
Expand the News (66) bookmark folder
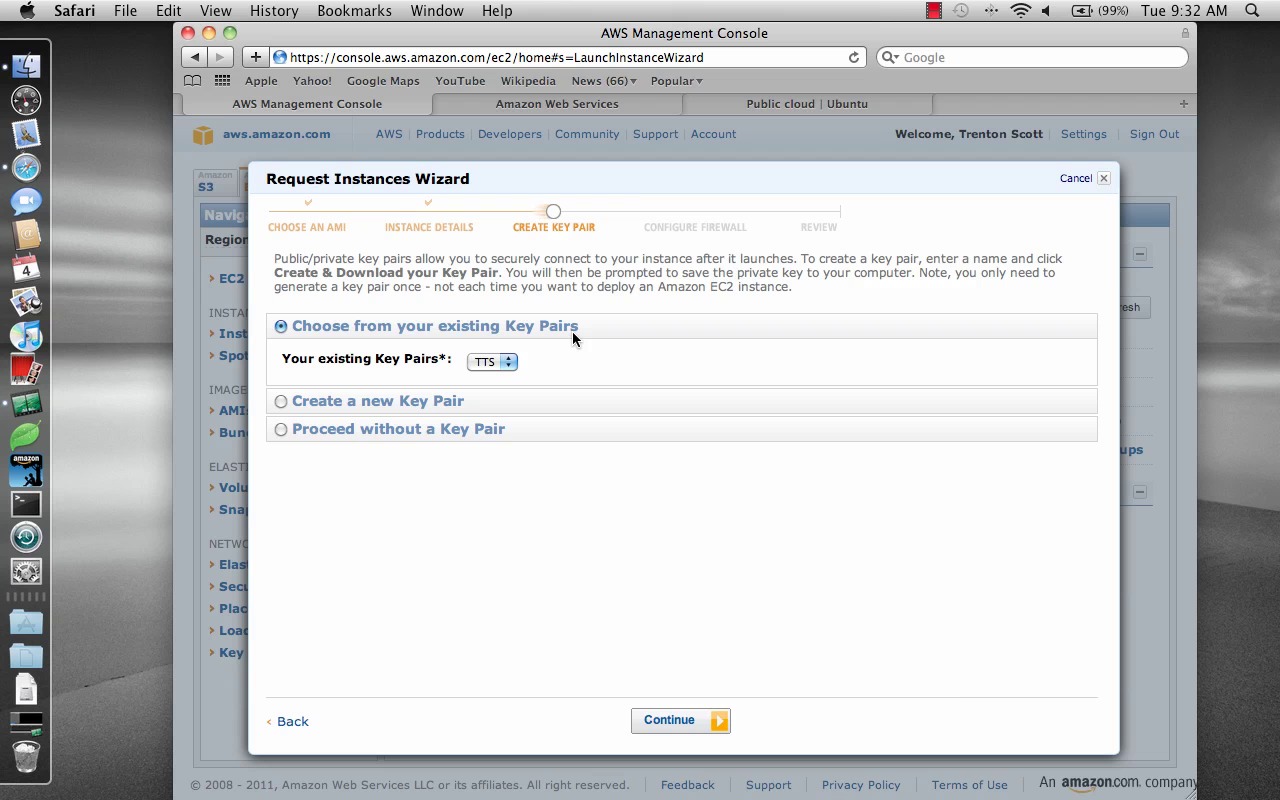604,81
